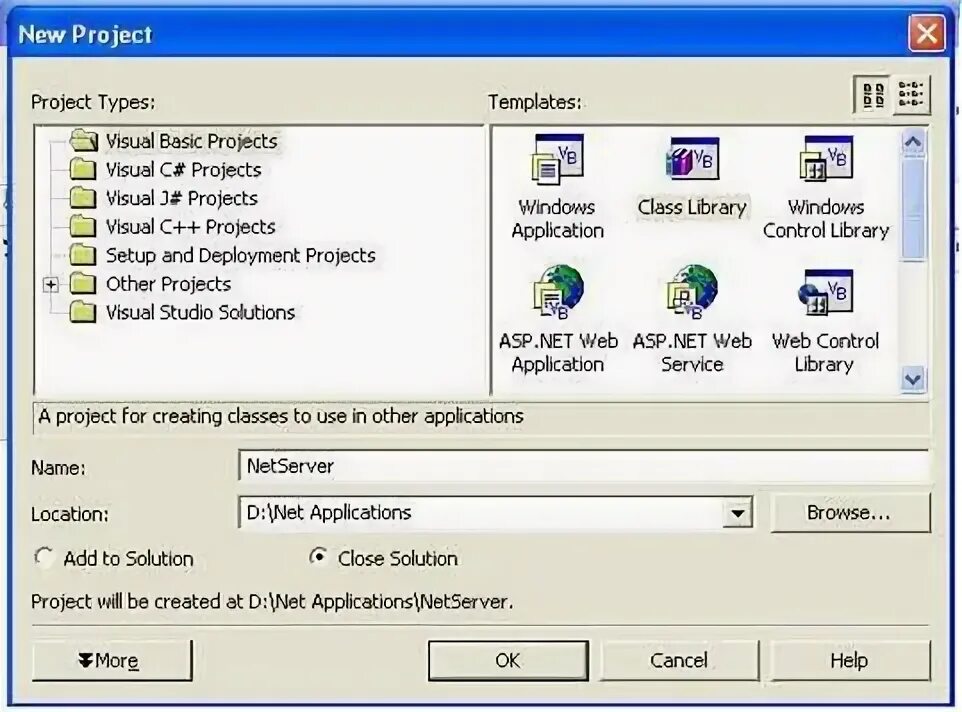Confirm project creation with OK
The width and height of the screenshot is (962, 712).
[507, 660]
